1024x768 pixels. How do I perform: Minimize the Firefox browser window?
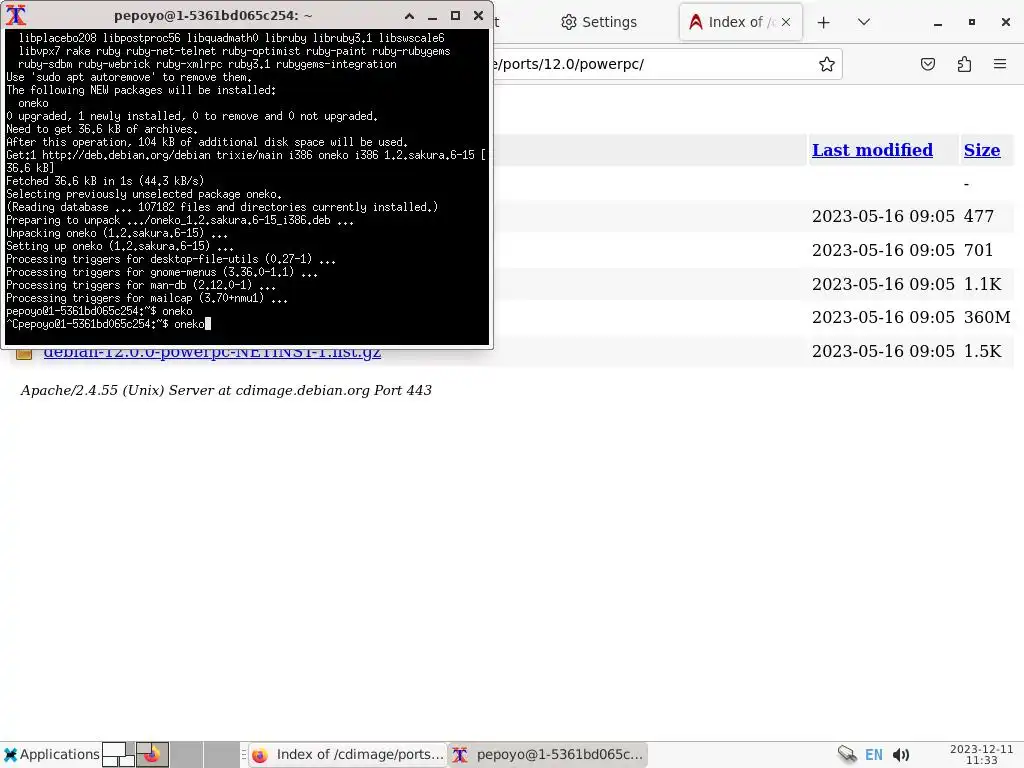tap(938, 23)
